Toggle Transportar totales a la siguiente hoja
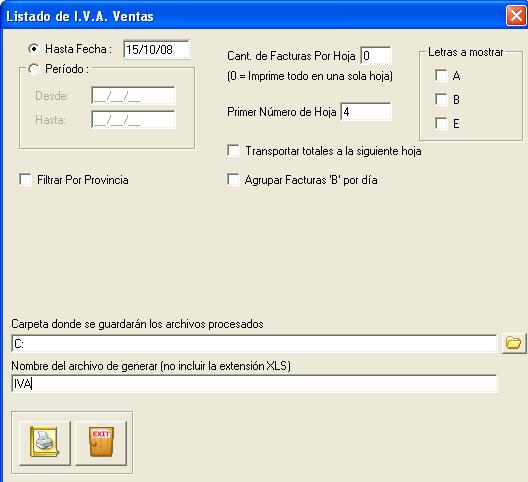Screen dimensions: 528x482 click(x=233, y=151)
